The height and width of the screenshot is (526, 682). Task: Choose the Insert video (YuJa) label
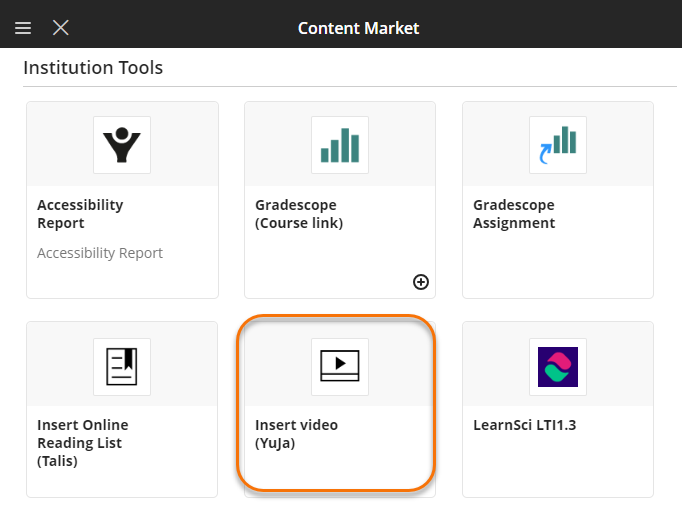(x=297, y=434)
